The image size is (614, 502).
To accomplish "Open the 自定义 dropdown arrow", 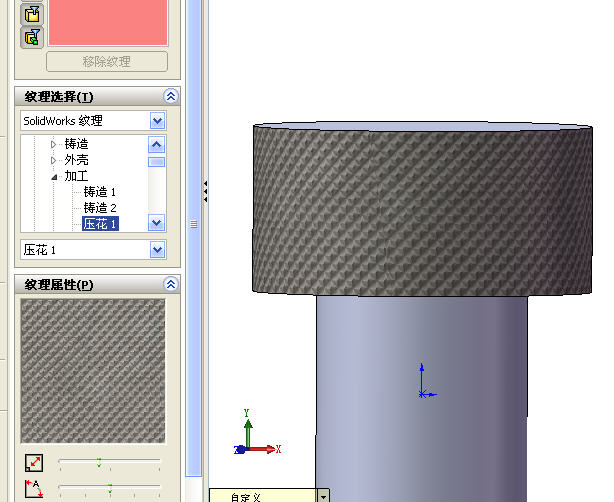I will point(323,497).
